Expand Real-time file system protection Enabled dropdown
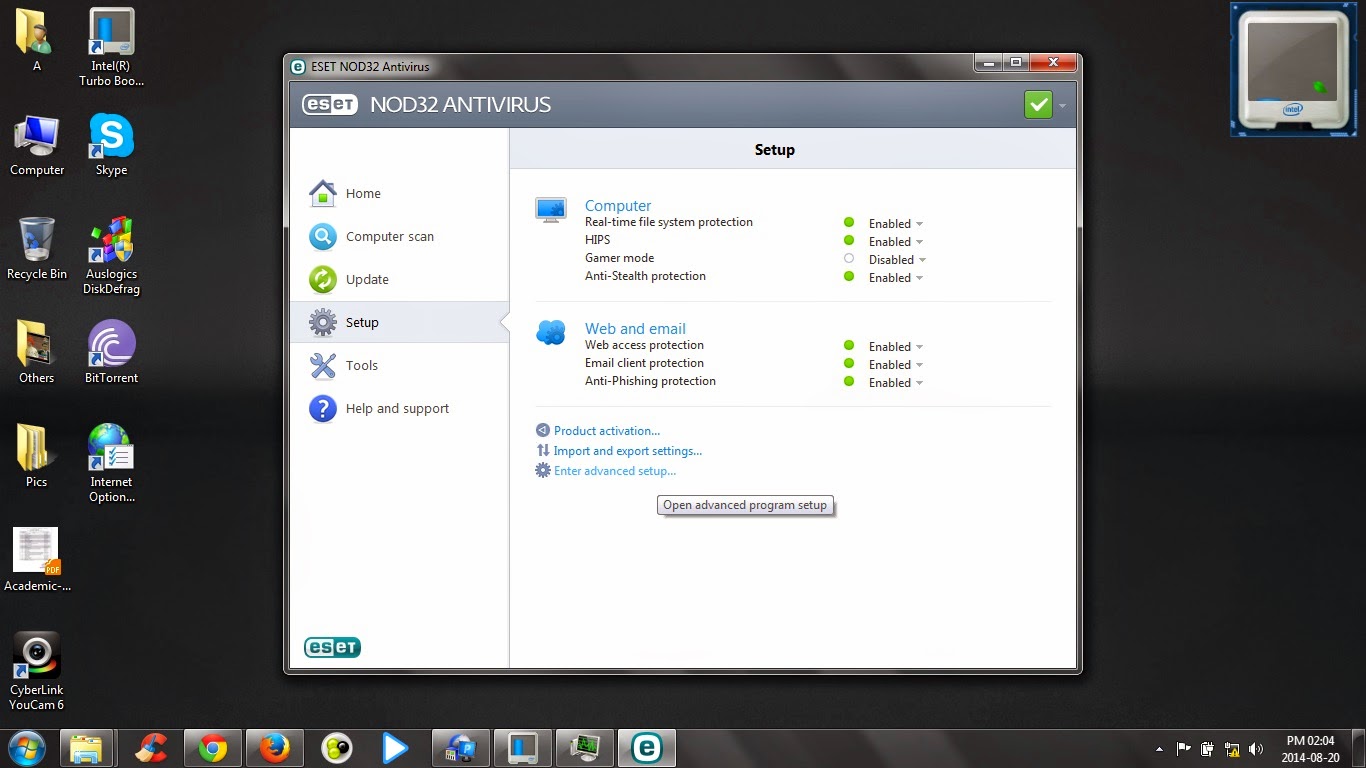Image resolution: width=1366 pixels, height=768 pixels. pos(896,224)
